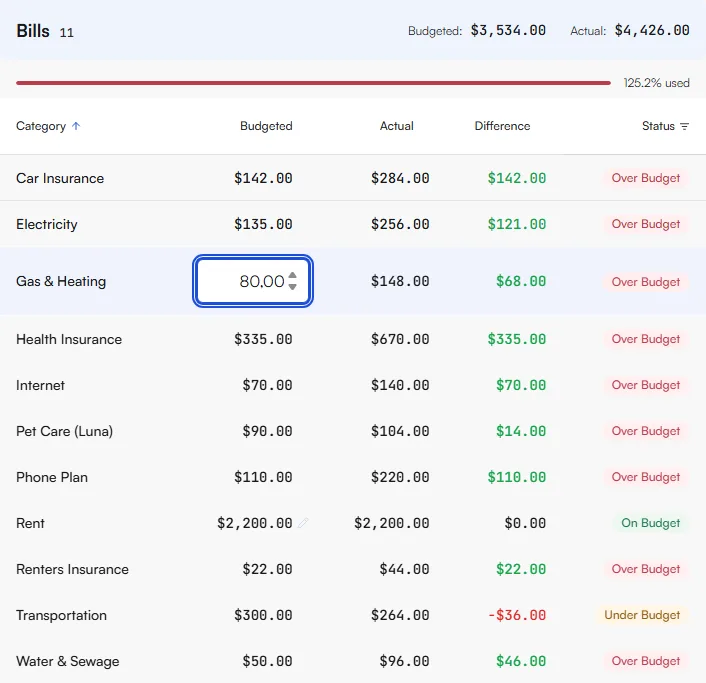Screen dimensions: 706x683
Task: Sort by the Budgeted column header
Action: (266, 126)
